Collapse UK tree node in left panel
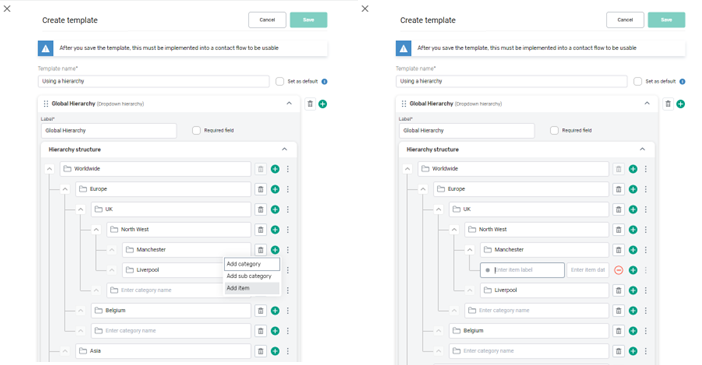The image size is (702, 365). coord(81,210)
